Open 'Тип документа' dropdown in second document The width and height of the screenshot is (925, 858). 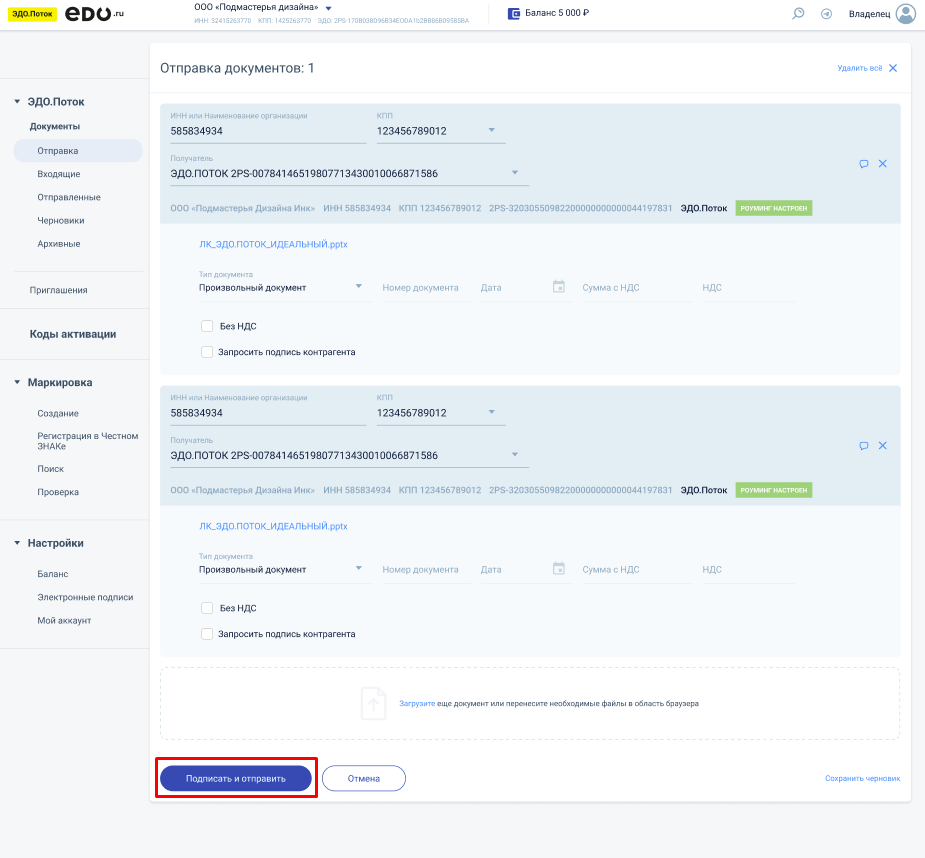coord(359,569)
